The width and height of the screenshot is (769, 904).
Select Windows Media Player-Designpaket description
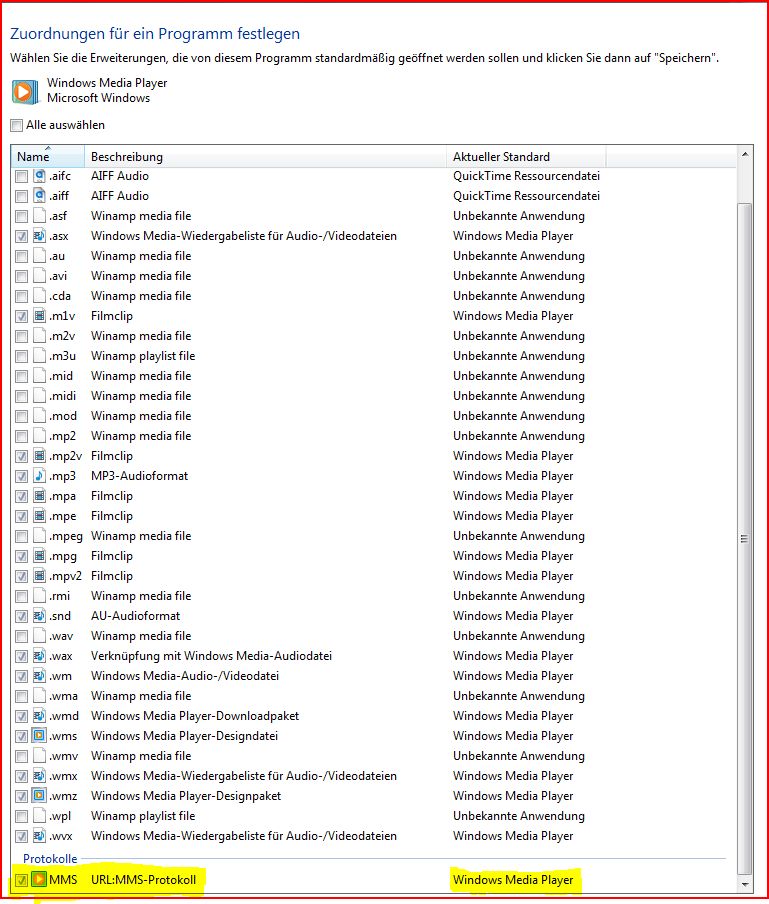tap(186, 796)
